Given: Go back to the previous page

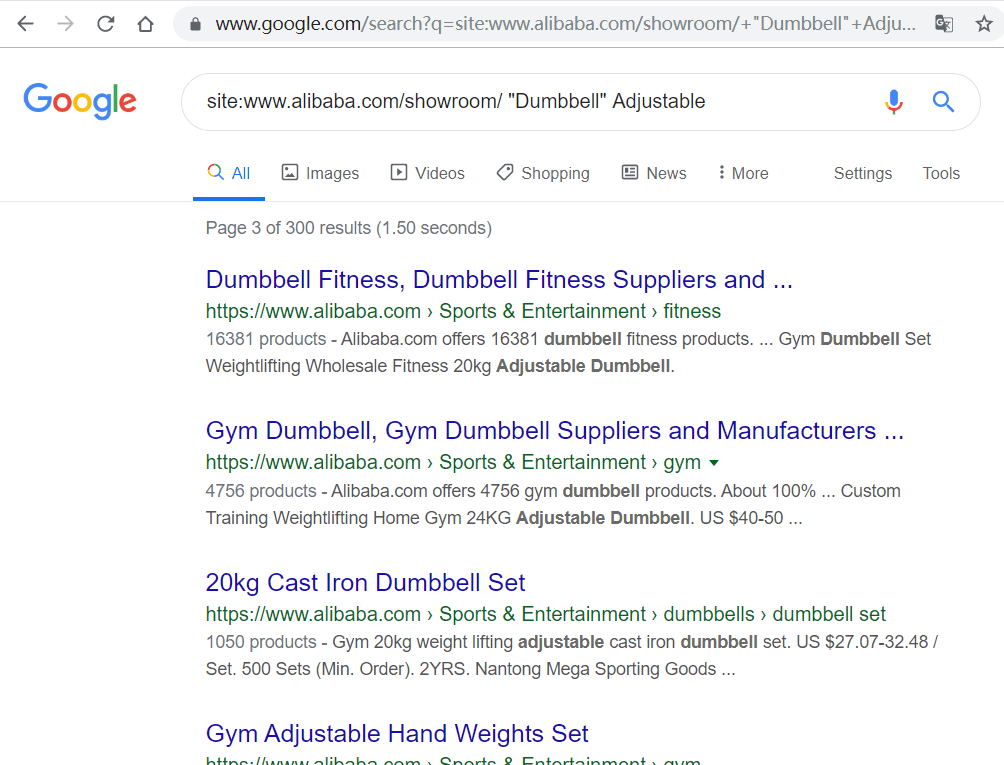Looking at the screenshot, I should coord(25,24).
